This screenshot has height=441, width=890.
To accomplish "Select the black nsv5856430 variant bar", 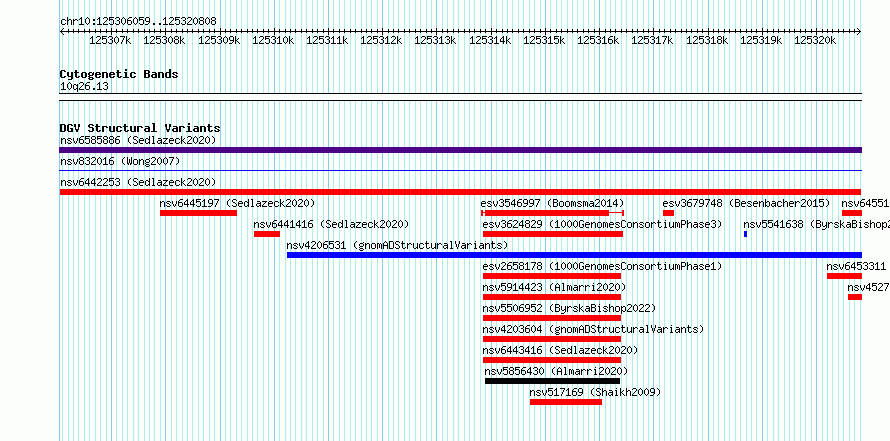I will tap(552, 381).
